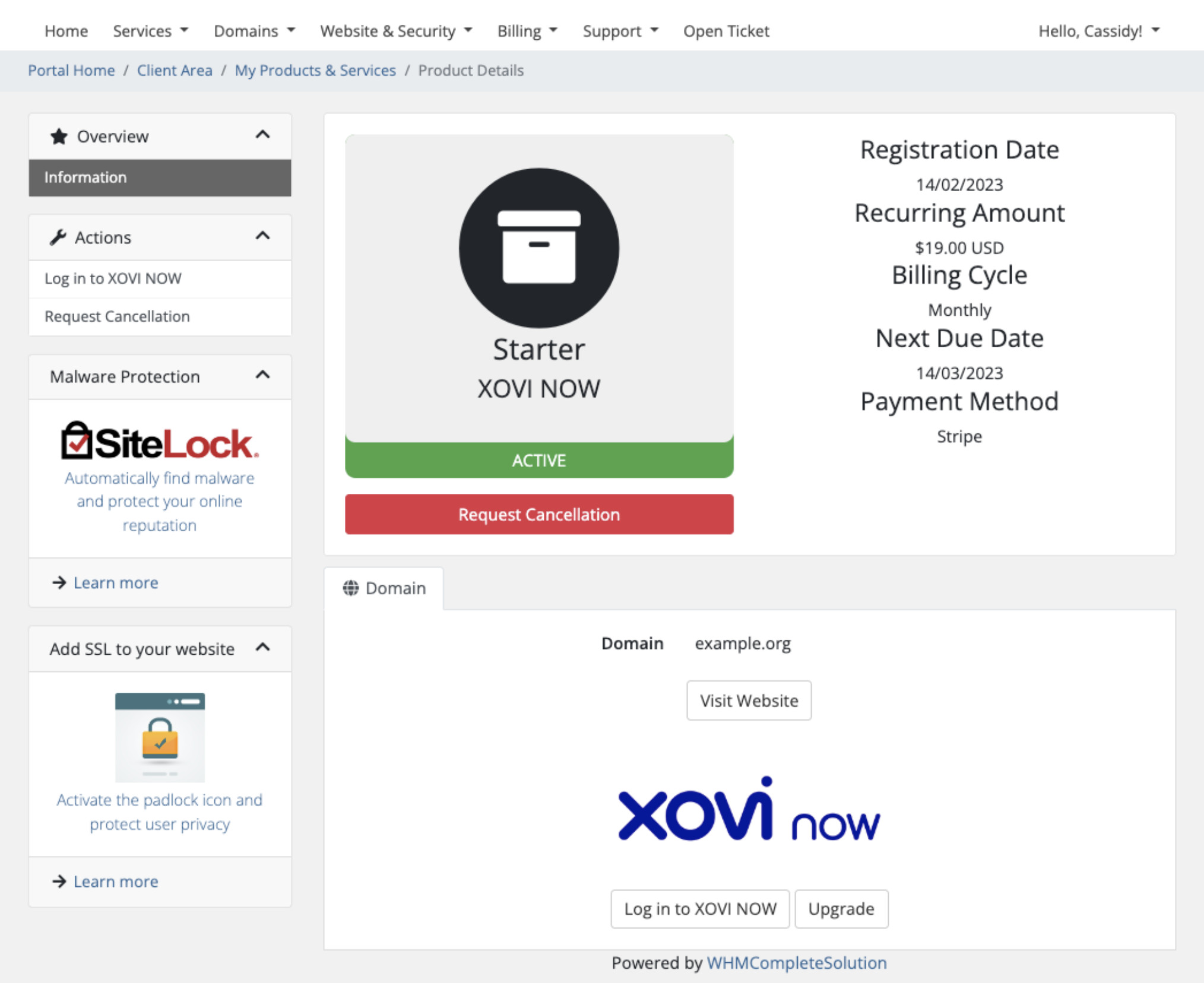Viewport: 1204px width, 983px height.
Task: Click the Log in to XOVI NOW button
Action: point(700,909)
